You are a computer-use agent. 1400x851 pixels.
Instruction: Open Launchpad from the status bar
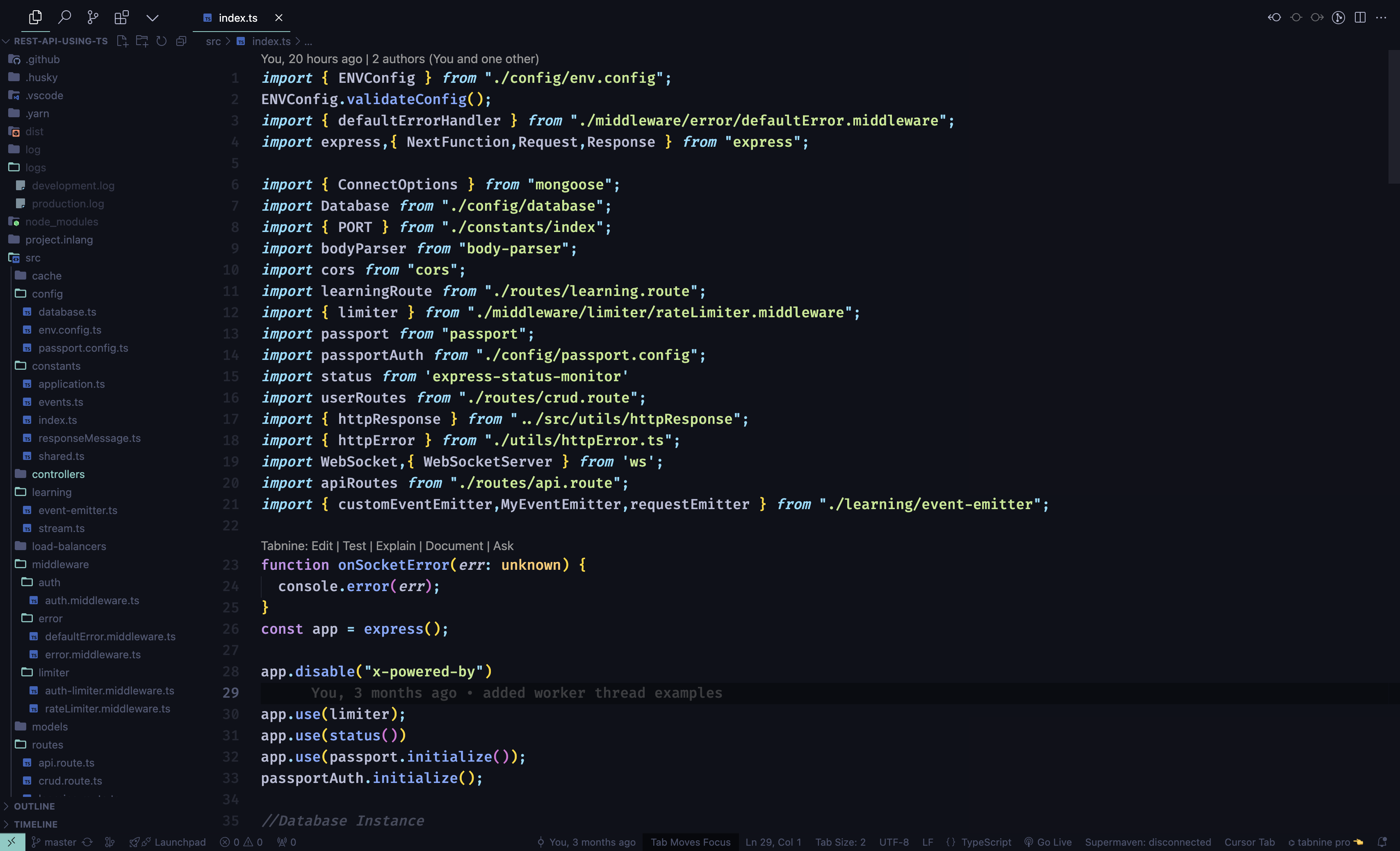(168, 842)
